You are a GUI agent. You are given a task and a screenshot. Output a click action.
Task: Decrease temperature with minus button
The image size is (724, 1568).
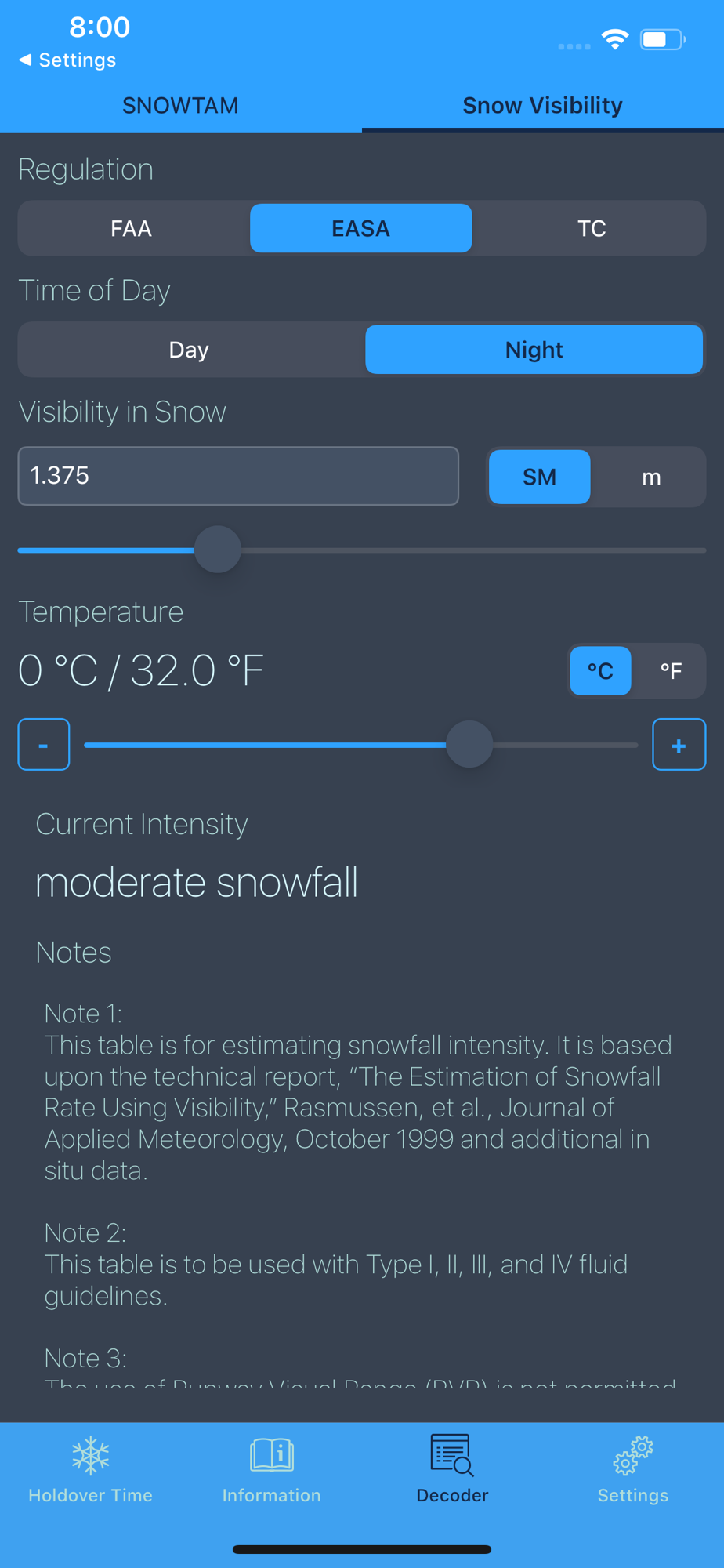[x=44, y=744]
